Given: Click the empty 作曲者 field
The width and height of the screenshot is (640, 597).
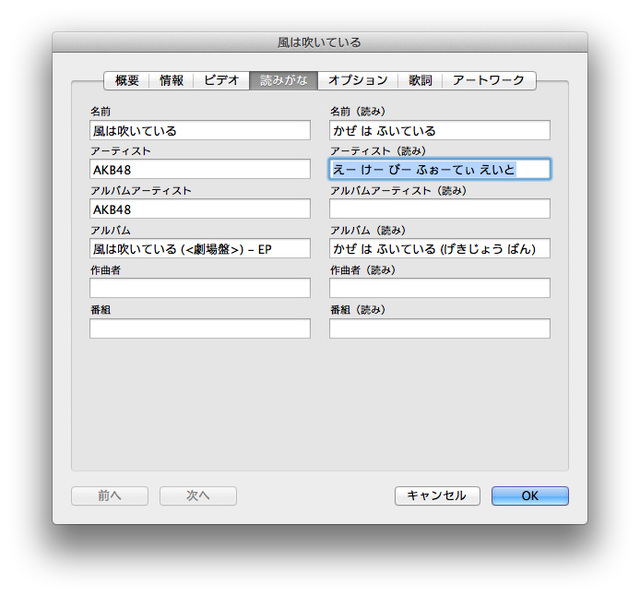Looking at the screenshot, I should coord(200,288).
